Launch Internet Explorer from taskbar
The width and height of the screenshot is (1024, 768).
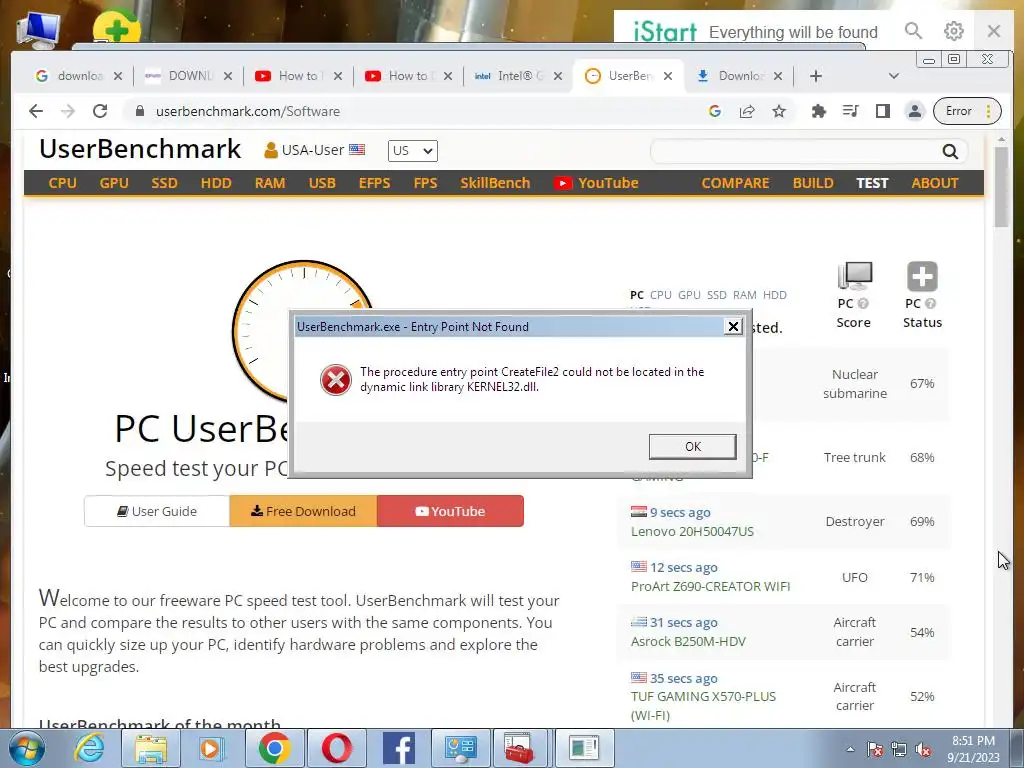[89, 748]
